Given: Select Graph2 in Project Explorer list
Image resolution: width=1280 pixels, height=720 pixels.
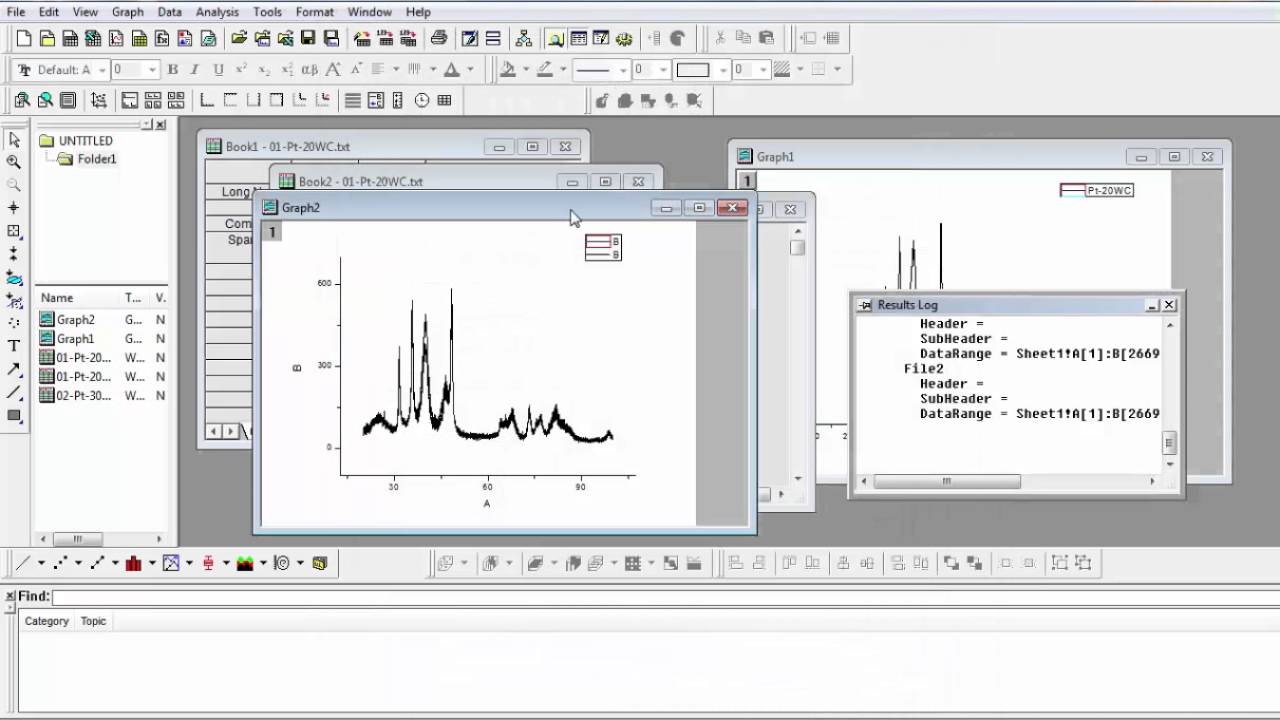Looking at the screenshot, I should pyautogui.click(x=75, y=320).
